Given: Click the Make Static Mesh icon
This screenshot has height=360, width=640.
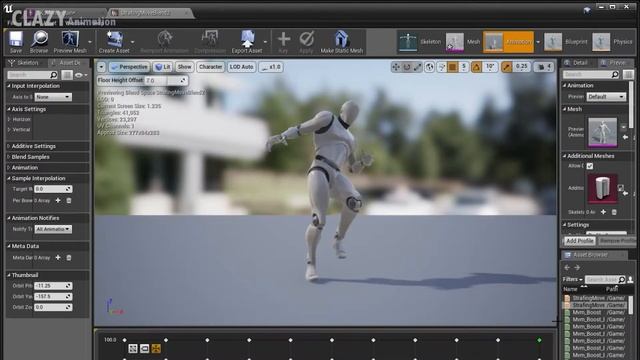Looking at the screenshot, I should (341, 42).
